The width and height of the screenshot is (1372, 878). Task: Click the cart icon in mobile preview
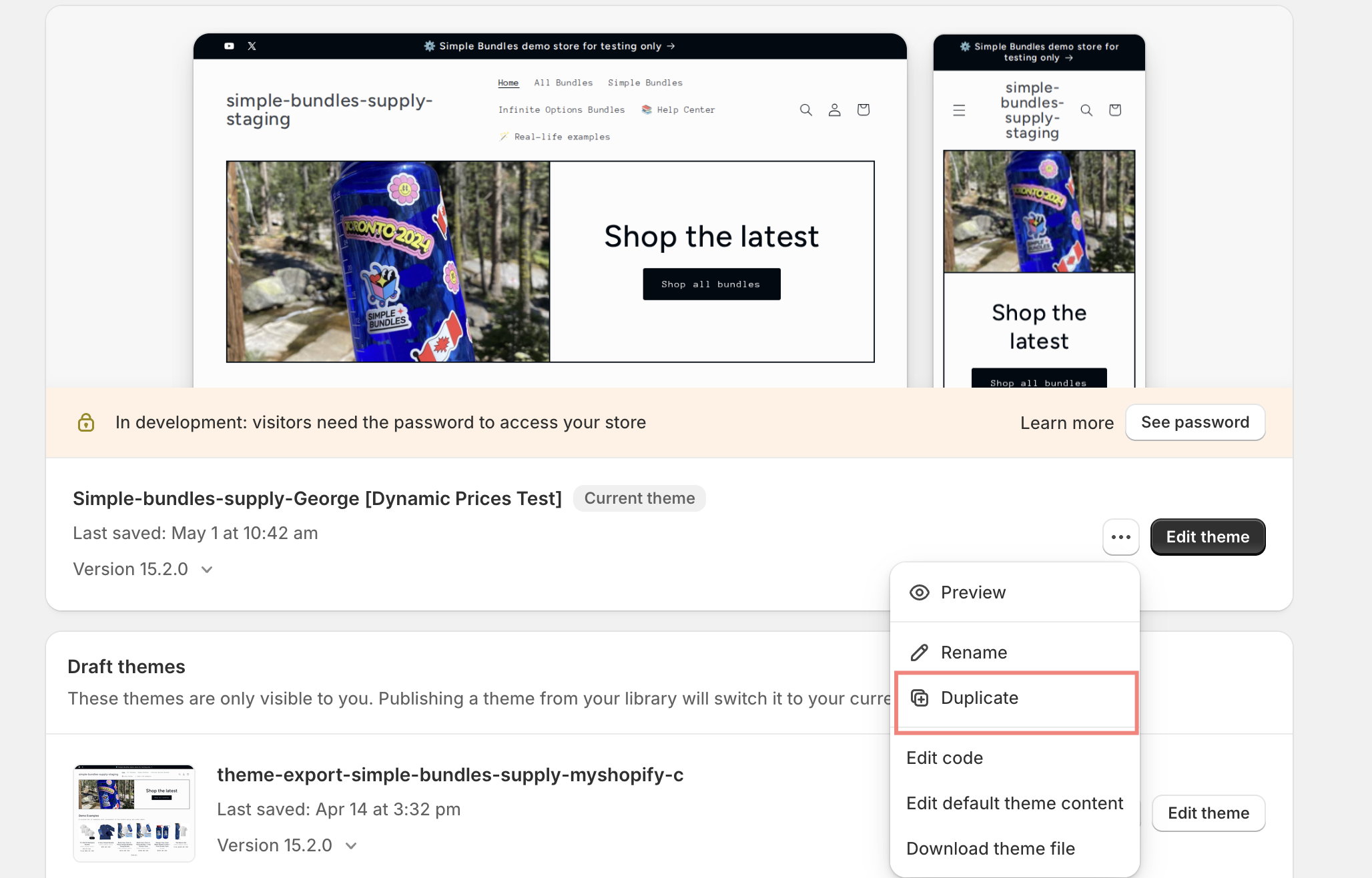click(x=1114, y=110)
